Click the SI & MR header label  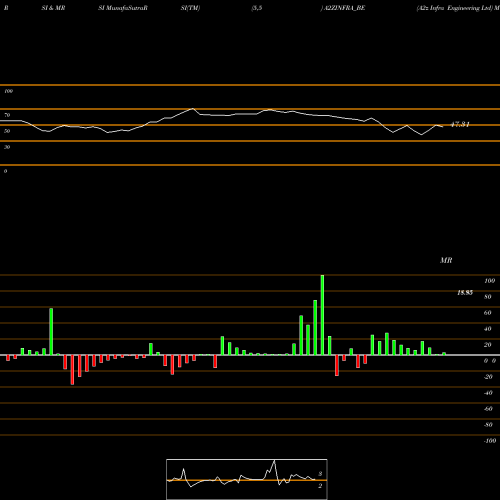click(x=53, y=8)
